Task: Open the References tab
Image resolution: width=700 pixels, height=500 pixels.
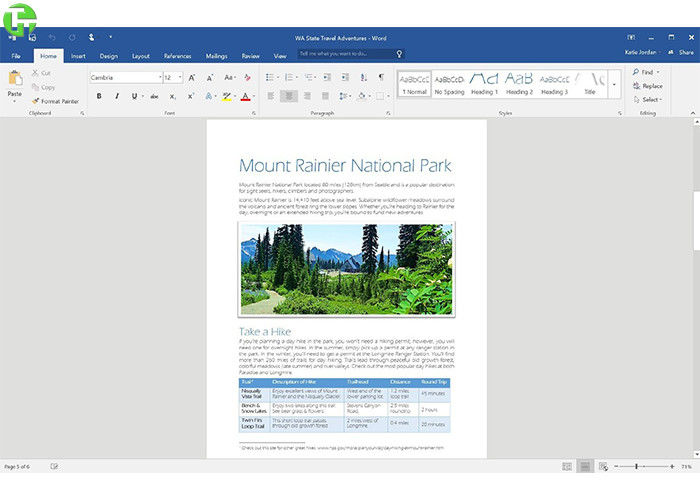Action: tap(177, 56)
